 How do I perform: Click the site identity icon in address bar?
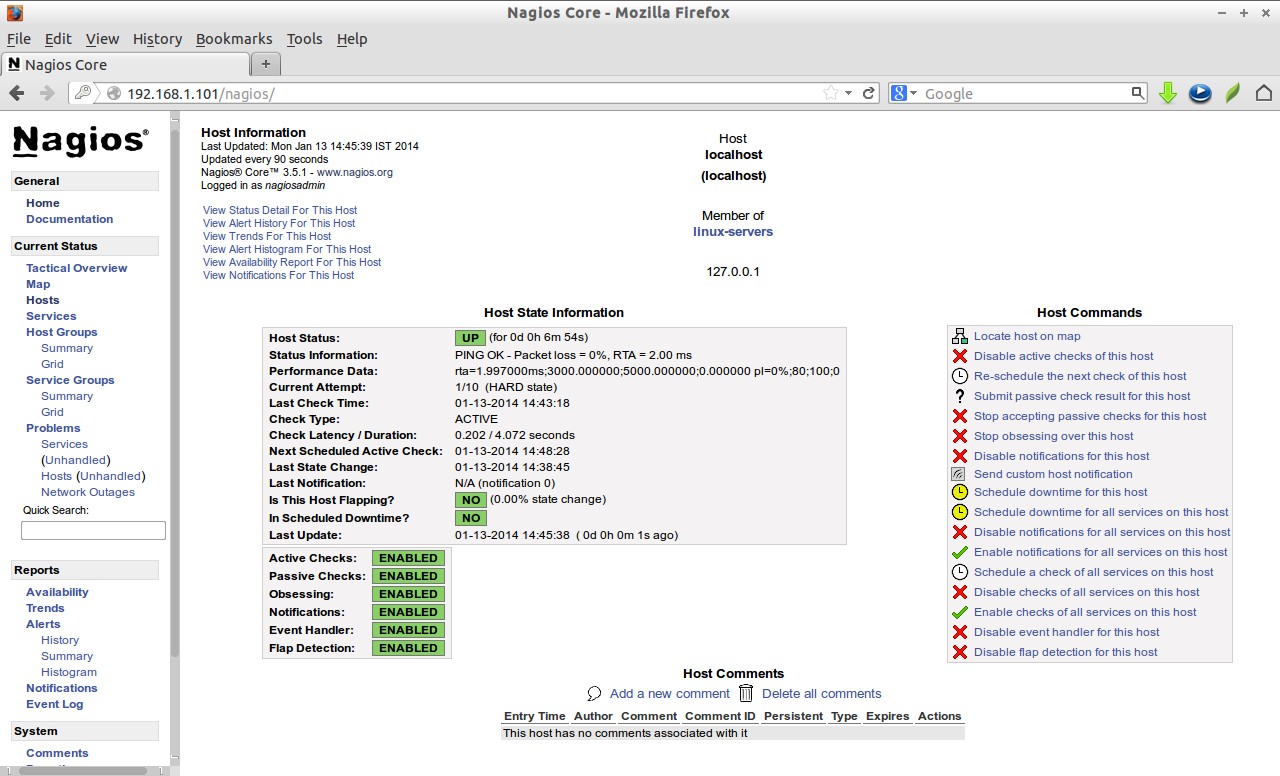click(x=113, y=93)
